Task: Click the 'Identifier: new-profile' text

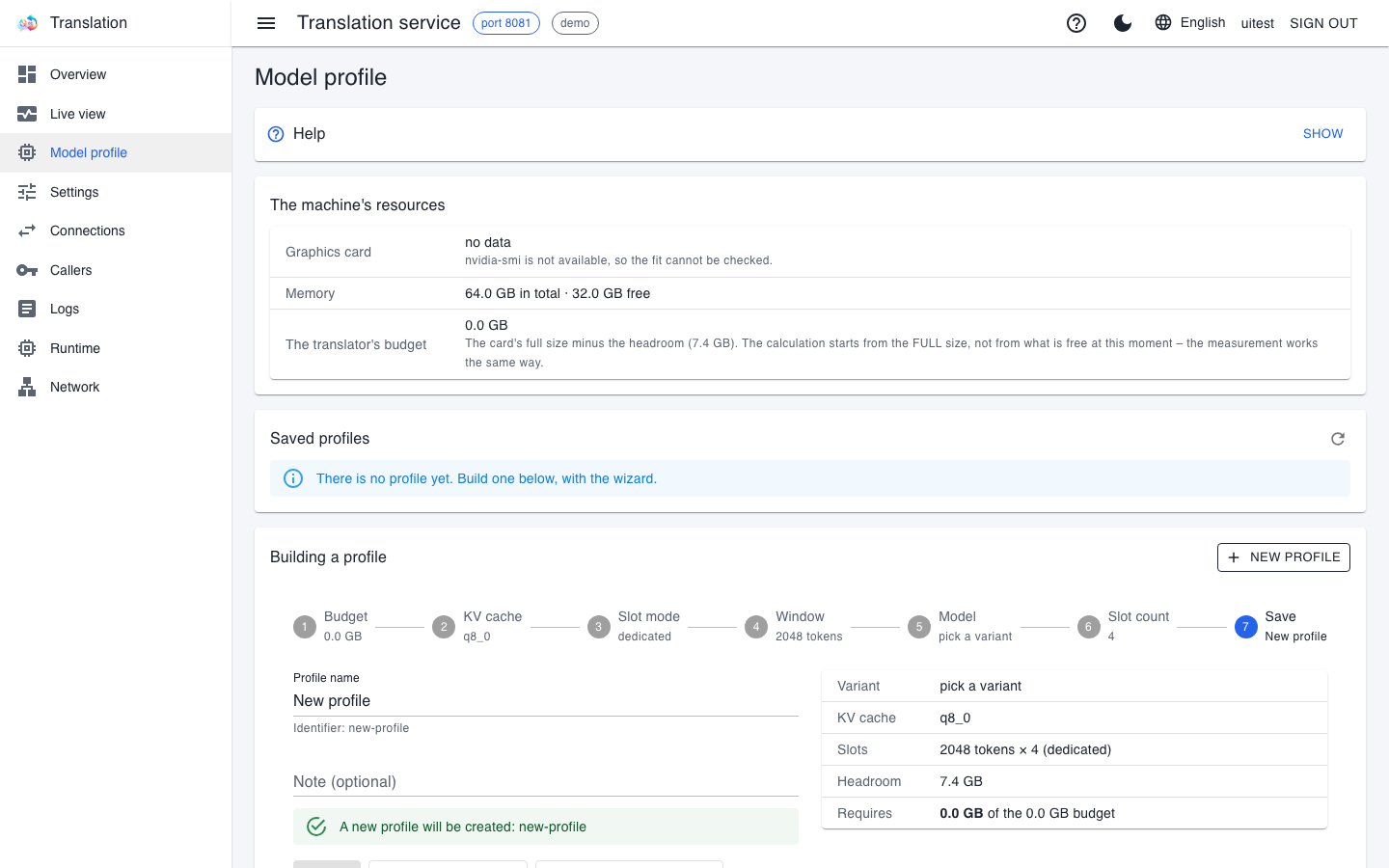Action: (x=351, y=728)
